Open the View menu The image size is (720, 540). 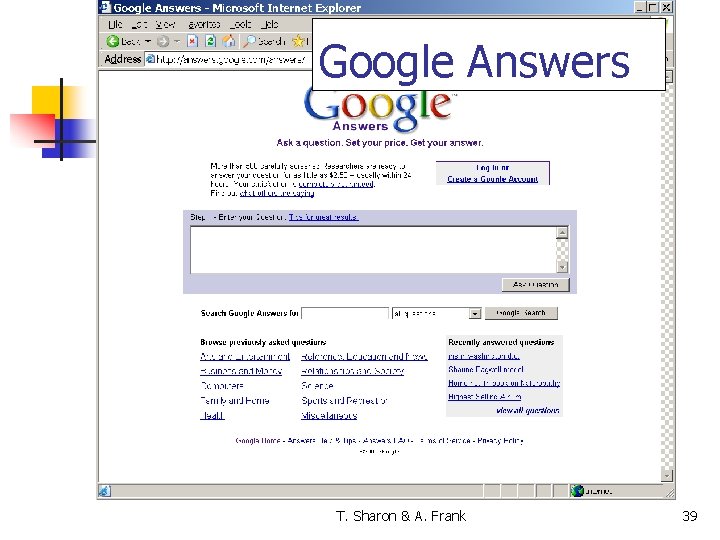165,24
